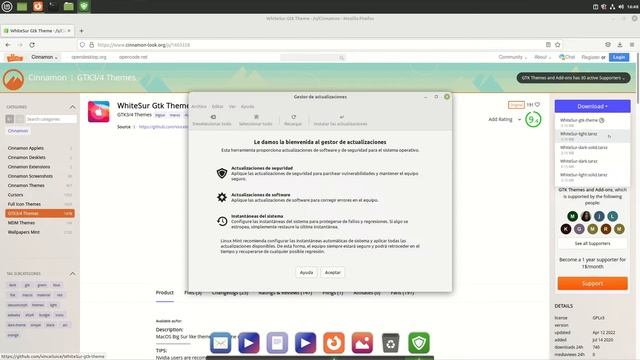Select the highlighted GTK3/4 Themes category
The image size is (640, 360).
pyautogui.click(x=40, y=213)
